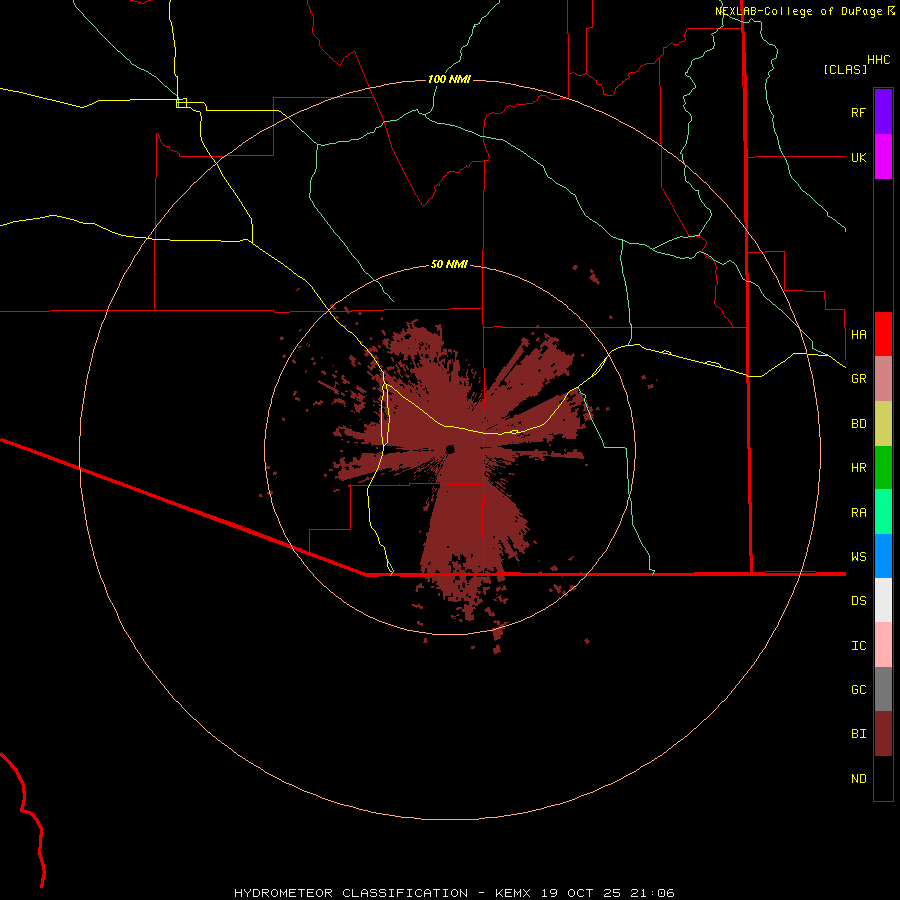Click the BD legend label

(x=858, y=424)
